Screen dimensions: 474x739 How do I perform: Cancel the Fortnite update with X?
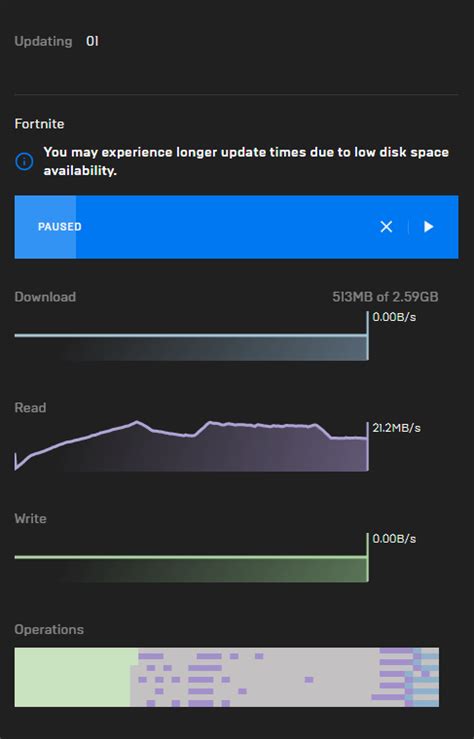pos(386,227)
